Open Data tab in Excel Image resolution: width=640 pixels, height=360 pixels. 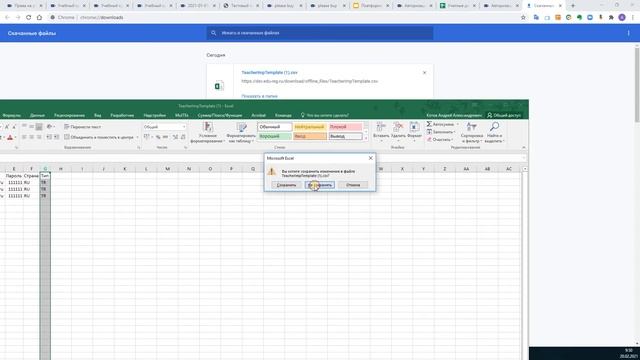(37, 116)
